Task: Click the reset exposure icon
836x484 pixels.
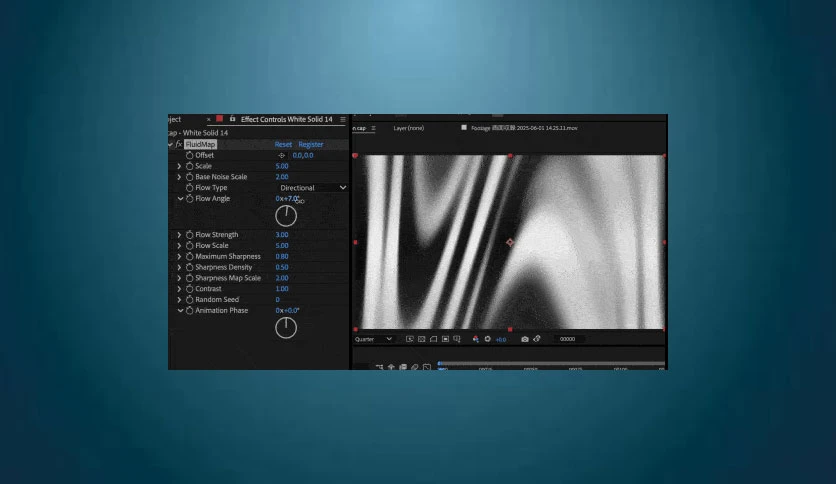Action: click(x=487, y=339)
